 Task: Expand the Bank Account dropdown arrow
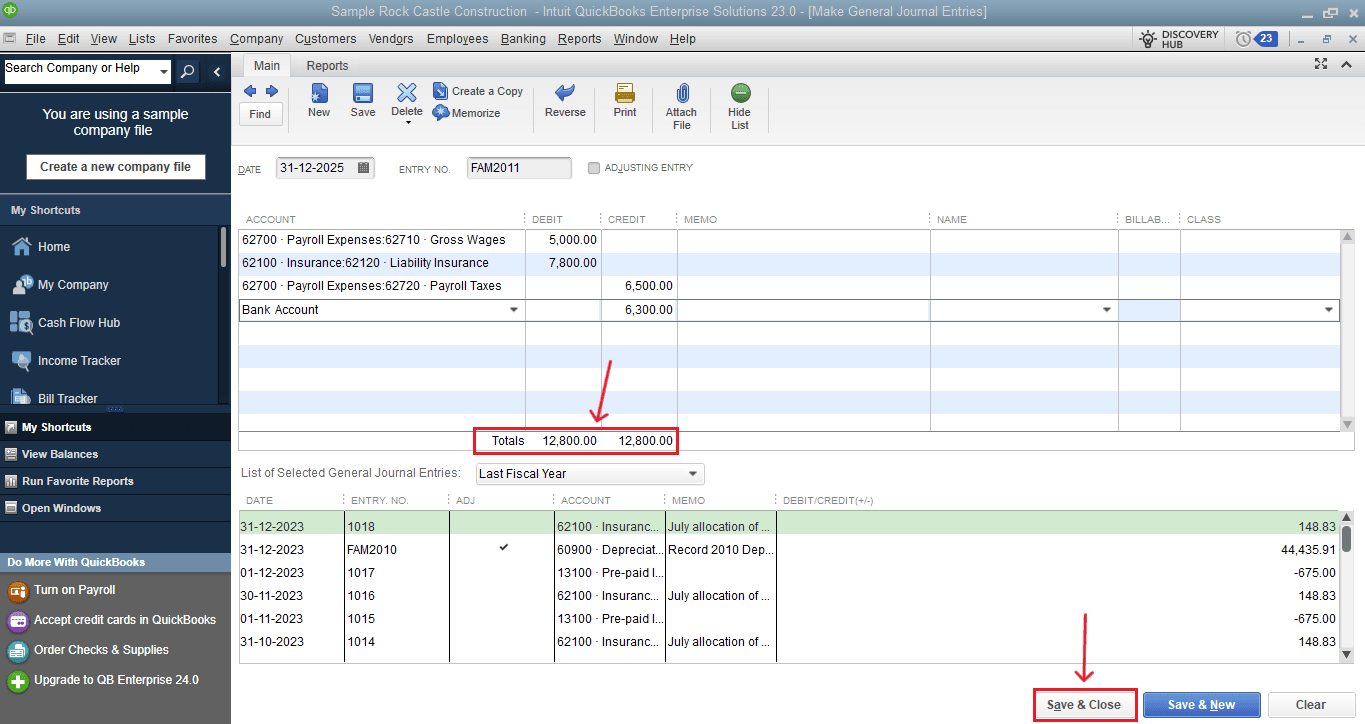(x=514, y=310)
